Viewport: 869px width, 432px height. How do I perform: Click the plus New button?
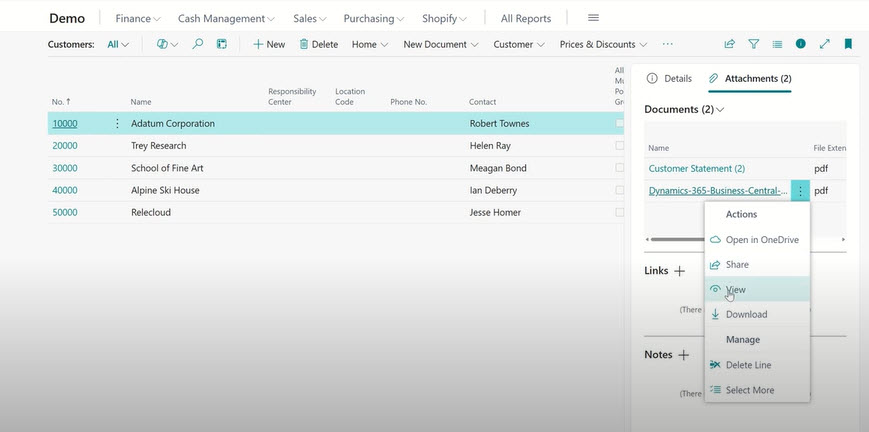[269, 44]
